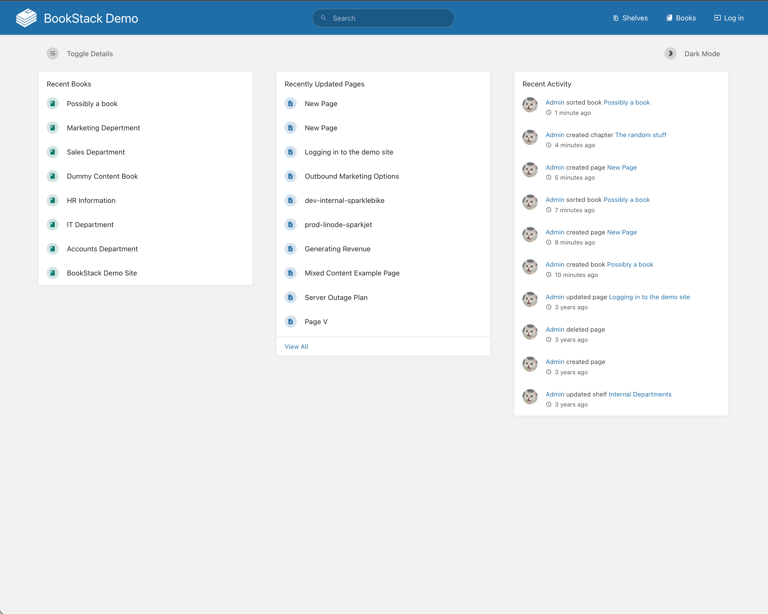
Task: Click the moon icon for Dark Mode
Action: coord(670,54)
